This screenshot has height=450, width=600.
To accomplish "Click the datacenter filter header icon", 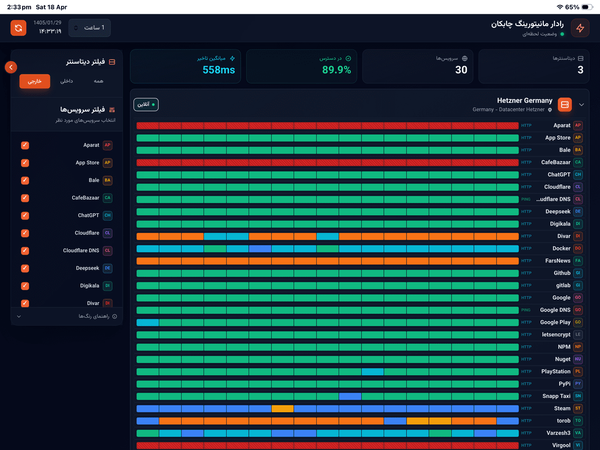I will (x=112, y=62).
